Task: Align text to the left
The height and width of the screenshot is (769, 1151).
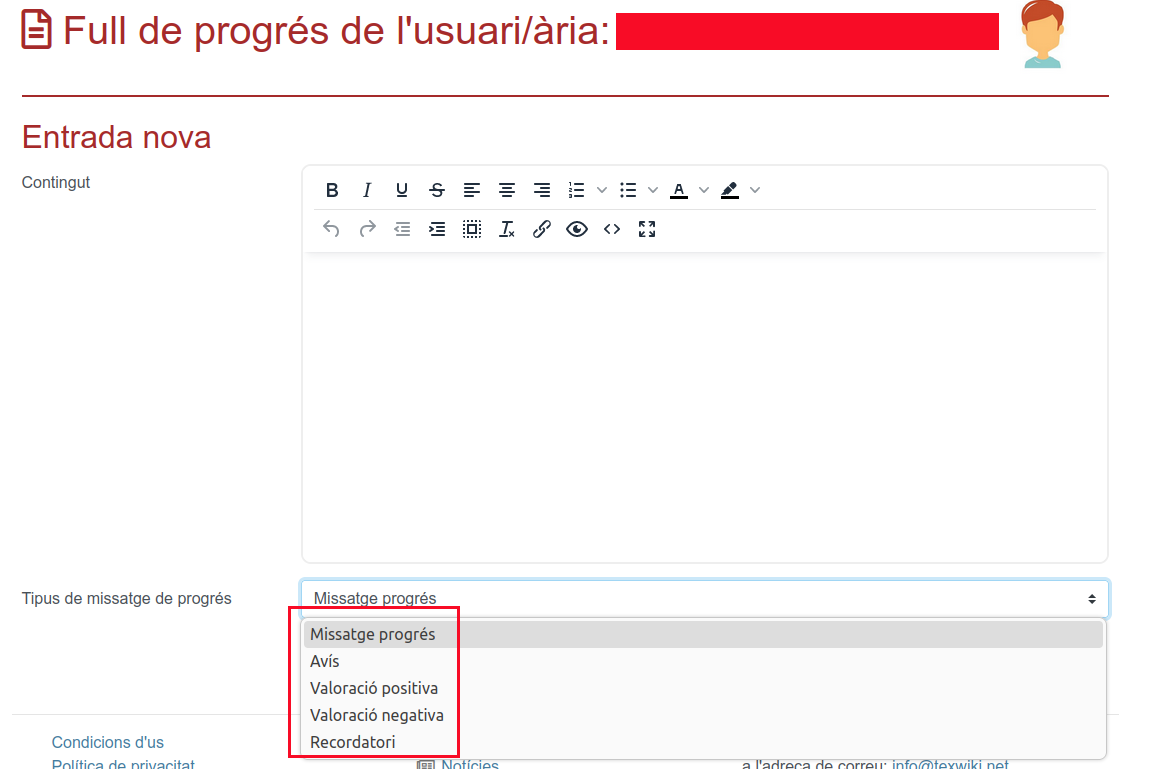Action: 472,190
